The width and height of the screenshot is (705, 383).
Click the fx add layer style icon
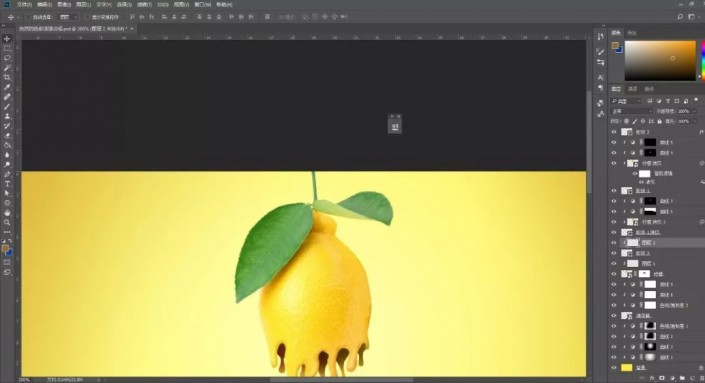point(652,379)
